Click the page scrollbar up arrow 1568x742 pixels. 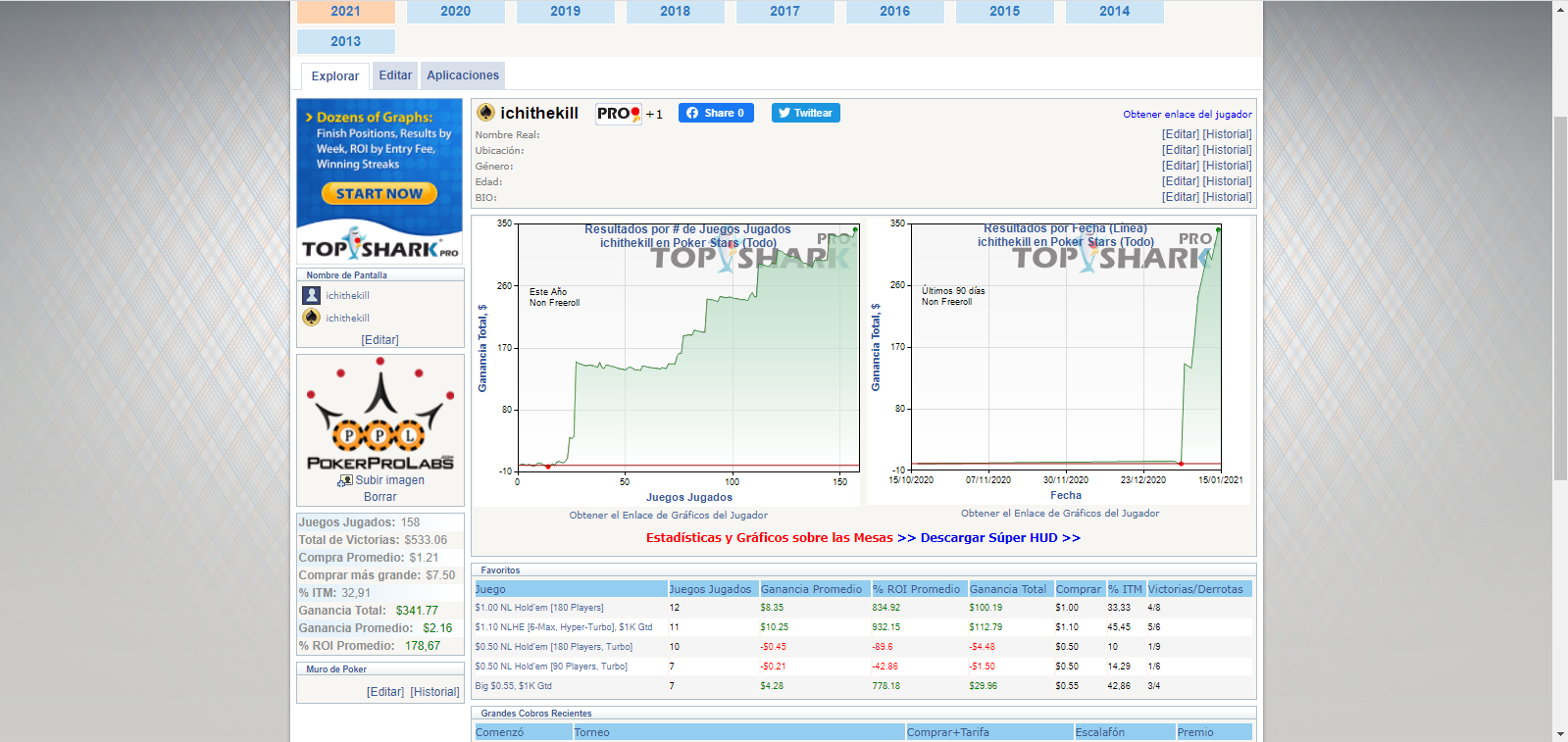[x=1560, y=8]
